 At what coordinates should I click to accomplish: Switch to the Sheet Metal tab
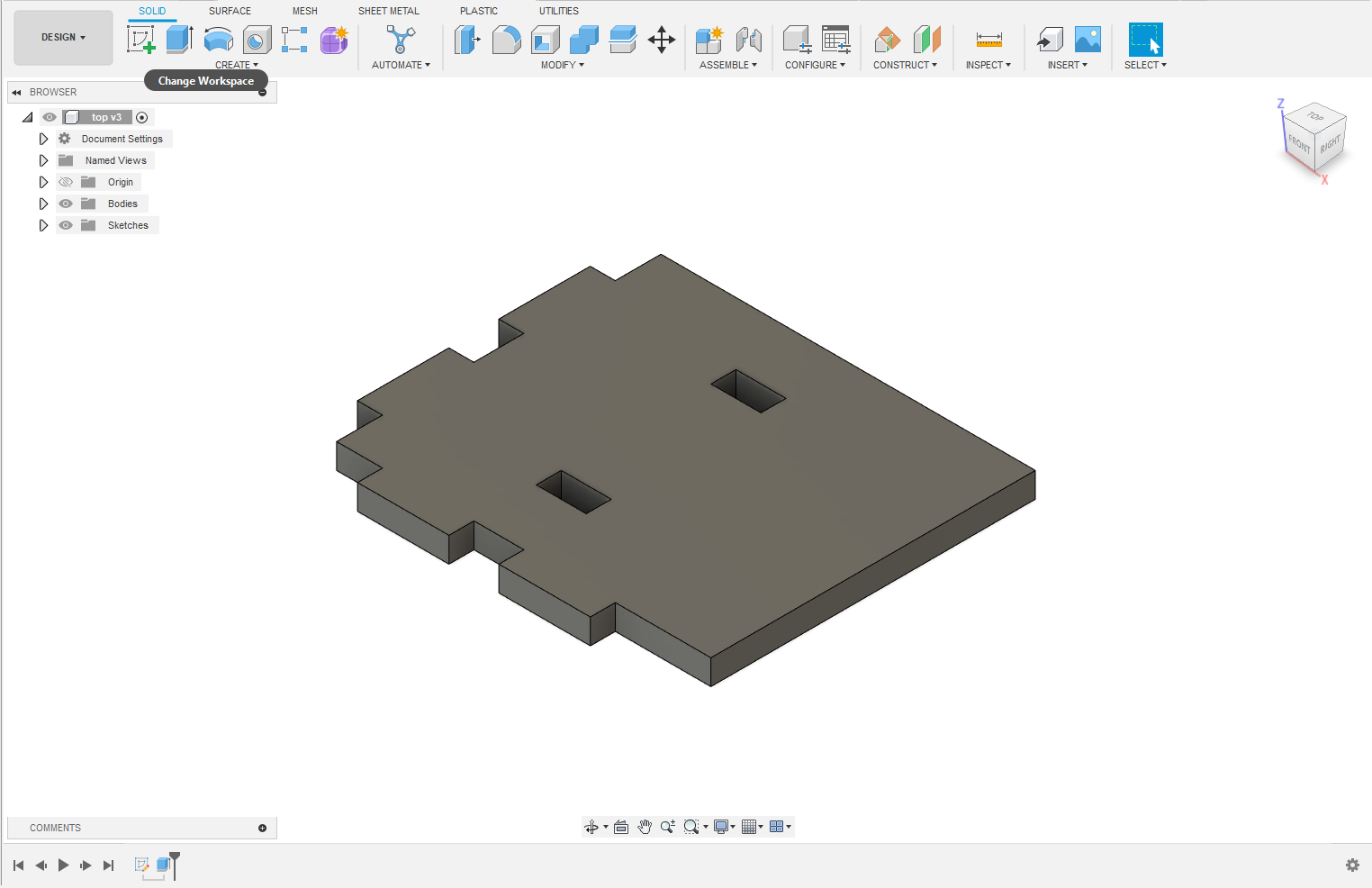389,11
